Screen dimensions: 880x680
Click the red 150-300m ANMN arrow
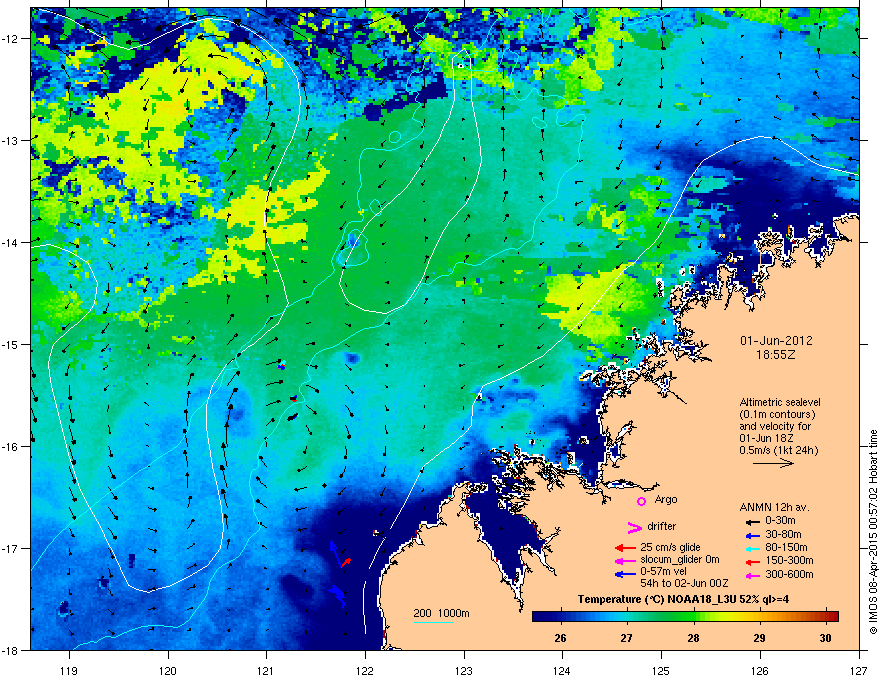pos(751,562)
